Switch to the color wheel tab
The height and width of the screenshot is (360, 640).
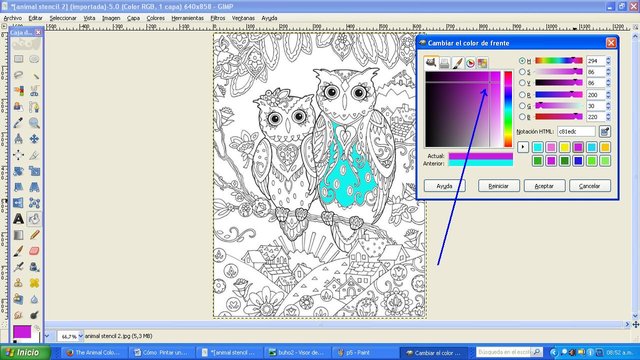pyautogui.click(x=470, y=63)
